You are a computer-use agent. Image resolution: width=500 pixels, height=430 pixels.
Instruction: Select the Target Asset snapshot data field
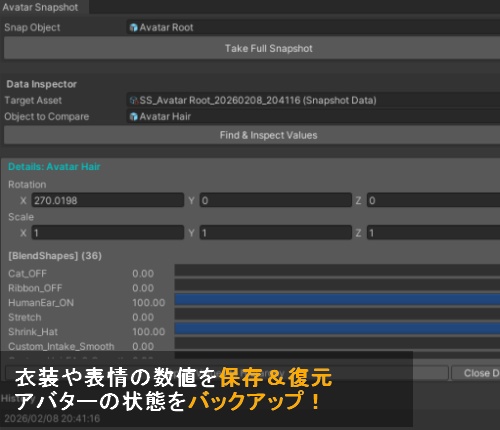tap(313, 100)
